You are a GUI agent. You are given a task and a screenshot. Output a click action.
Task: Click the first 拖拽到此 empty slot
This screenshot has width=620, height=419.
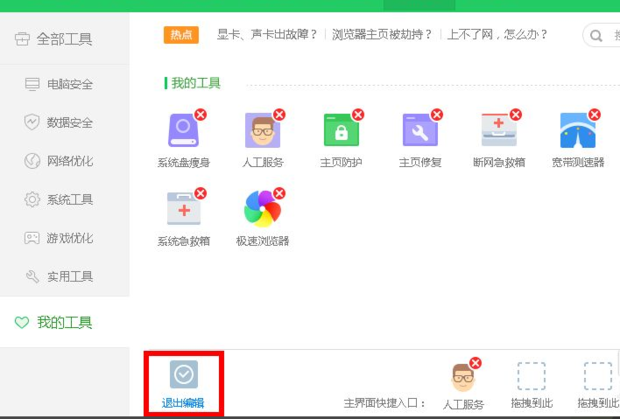coord(531,376)
